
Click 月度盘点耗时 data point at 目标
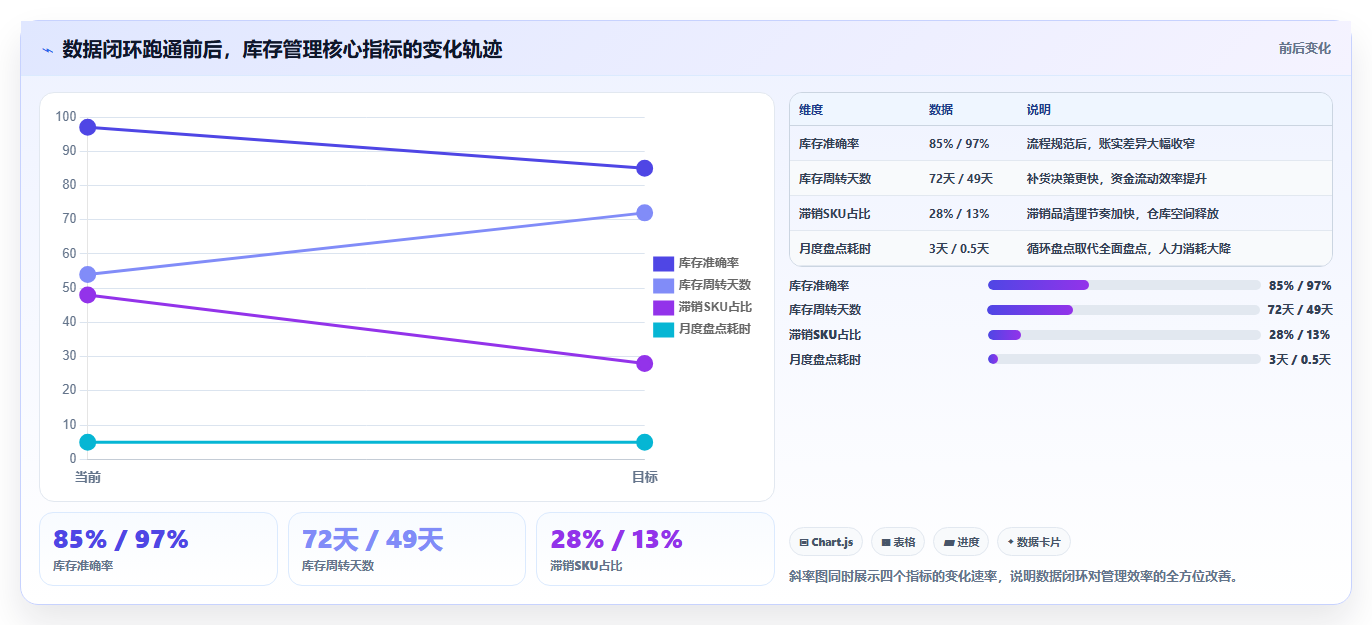644,442
